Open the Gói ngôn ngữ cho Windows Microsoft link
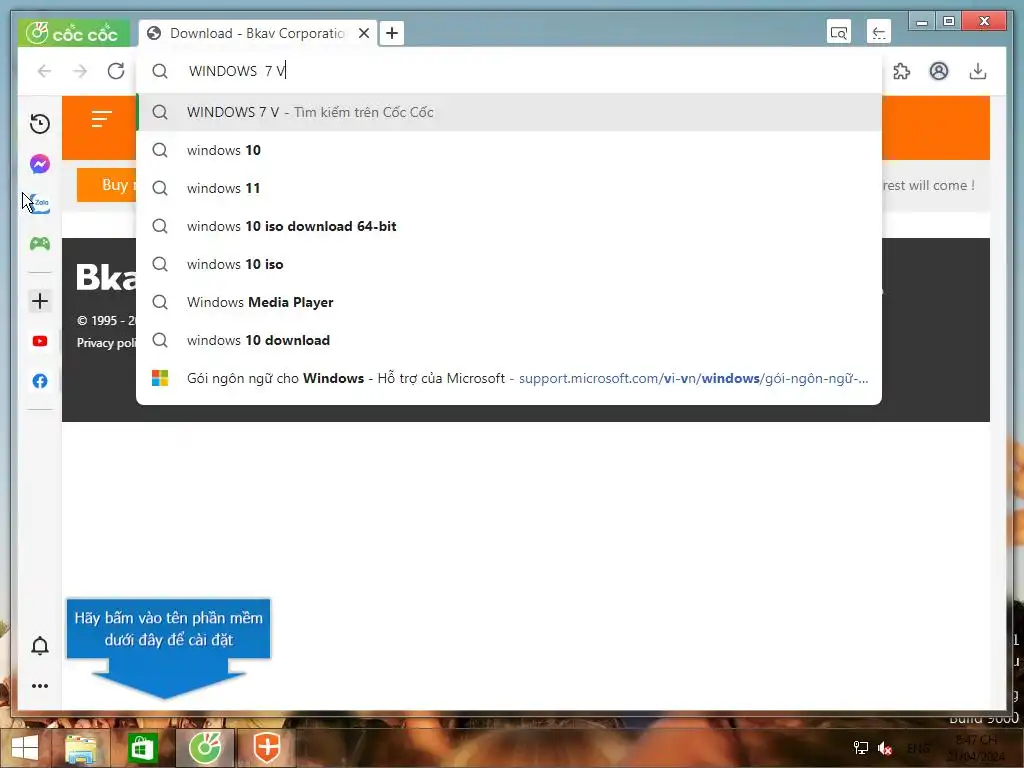The width and height of the screenshot is (1024, 768). 509,378
